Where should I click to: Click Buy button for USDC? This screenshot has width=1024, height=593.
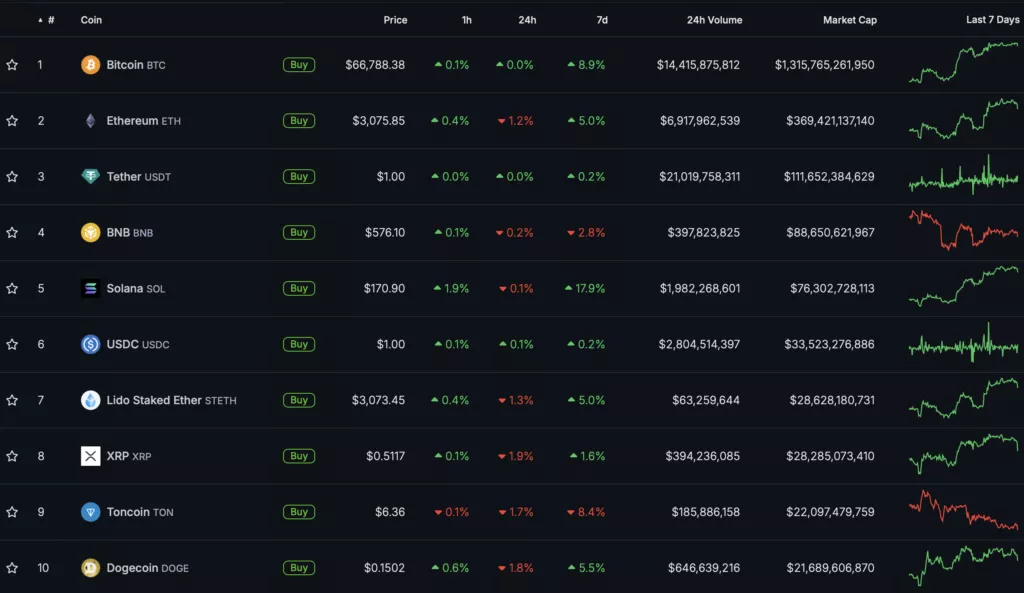pyautogui.click(x=299, y=344)
